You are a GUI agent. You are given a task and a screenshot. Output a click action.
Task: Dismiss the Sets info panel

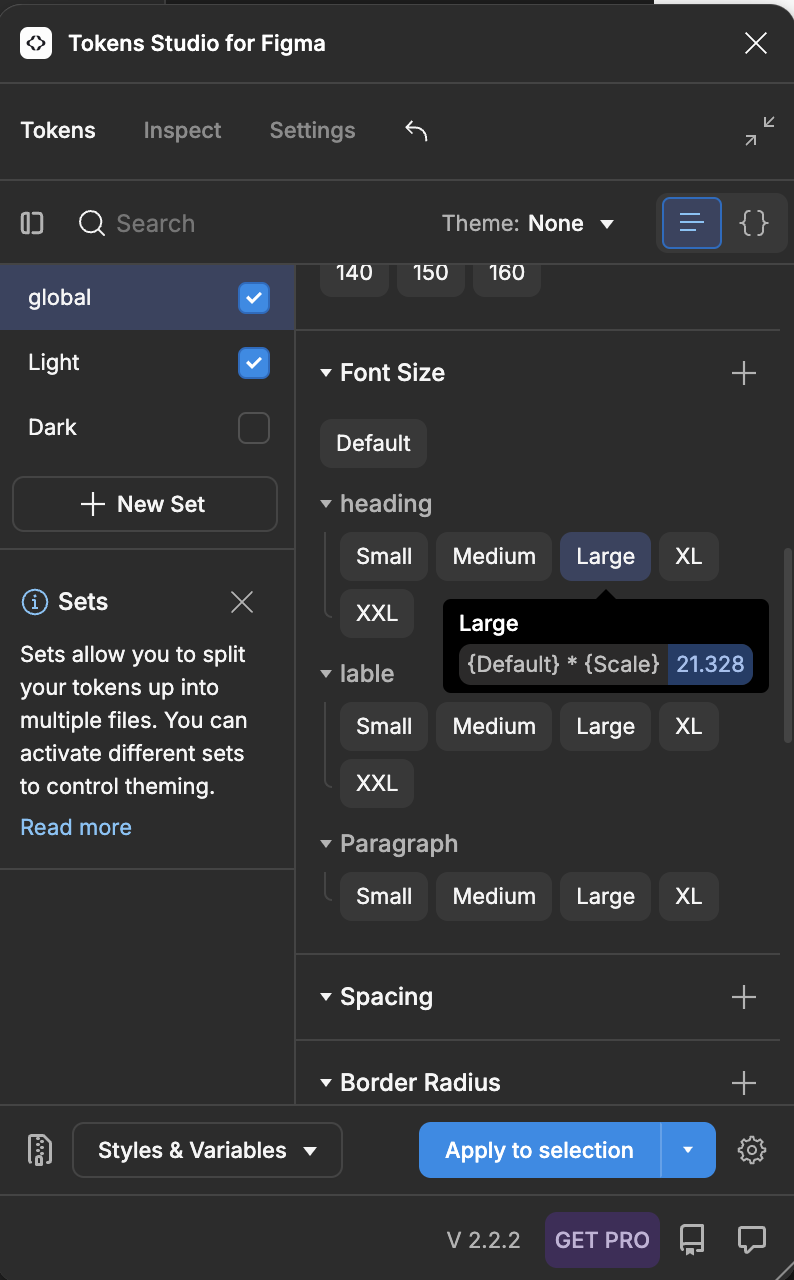pyautogui.click(x=242, y=601)
